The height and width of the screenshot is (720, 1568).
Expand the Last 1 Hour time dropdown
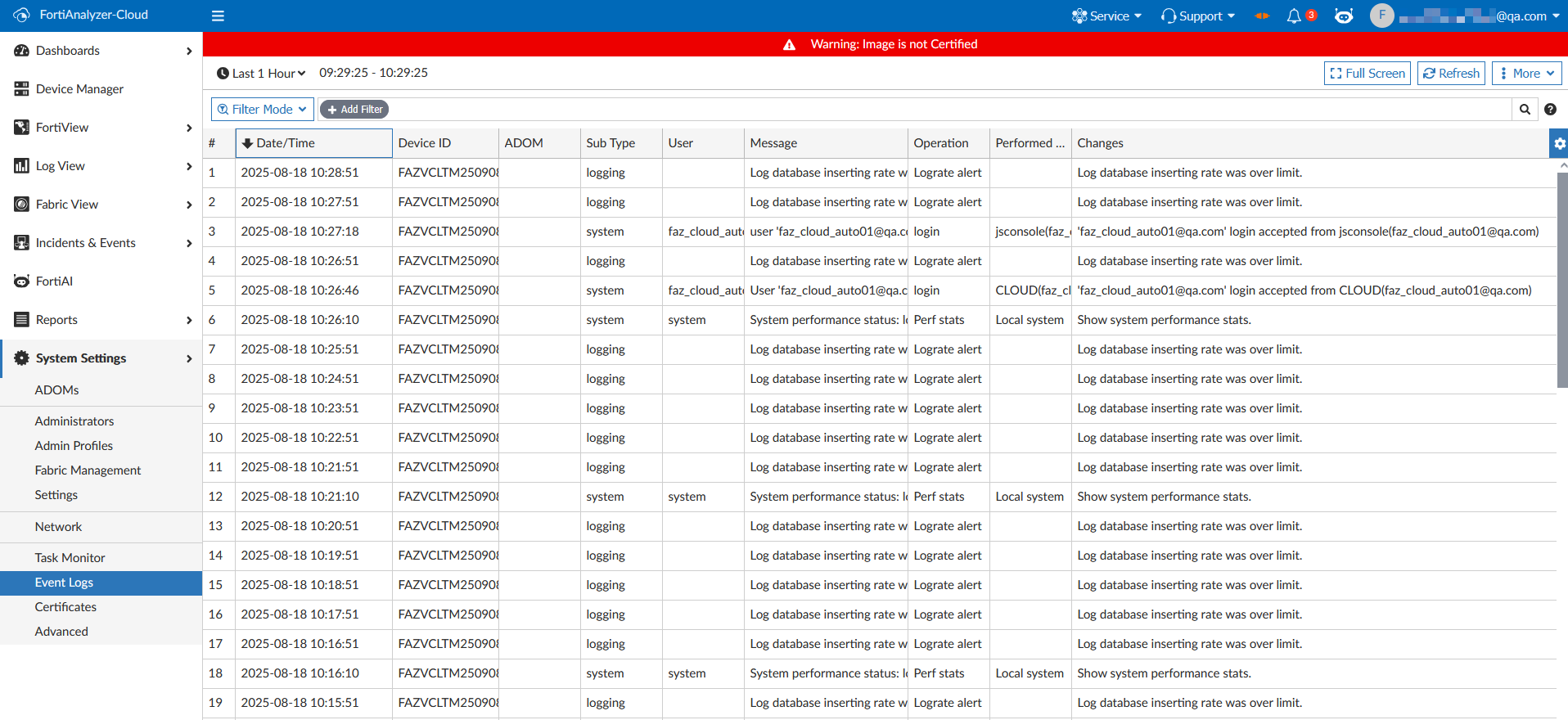point(261,74)
